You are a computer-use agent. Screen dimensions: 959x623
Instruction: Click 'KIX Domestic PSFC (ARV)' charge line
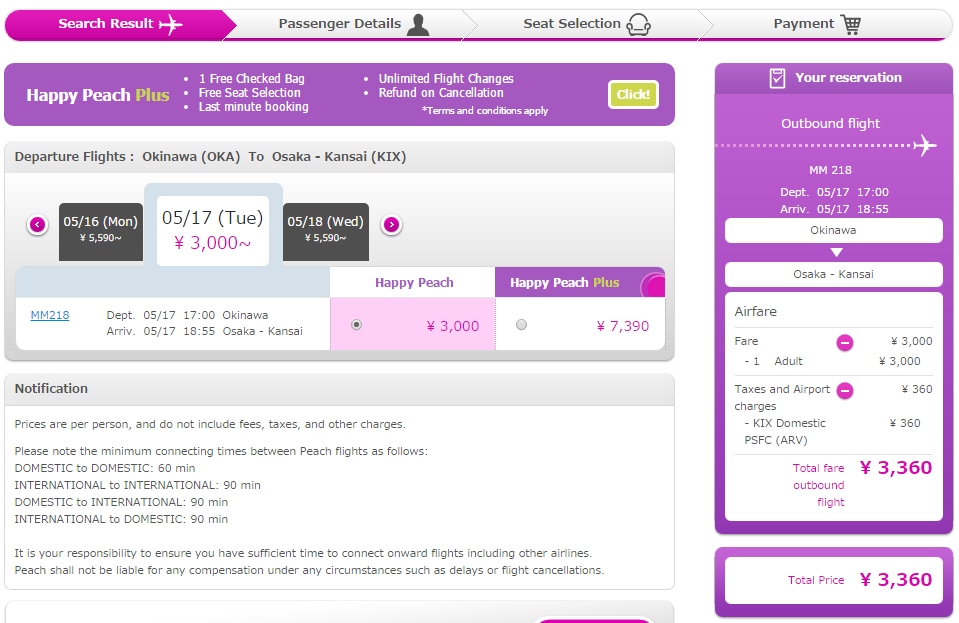click(785, 432)
